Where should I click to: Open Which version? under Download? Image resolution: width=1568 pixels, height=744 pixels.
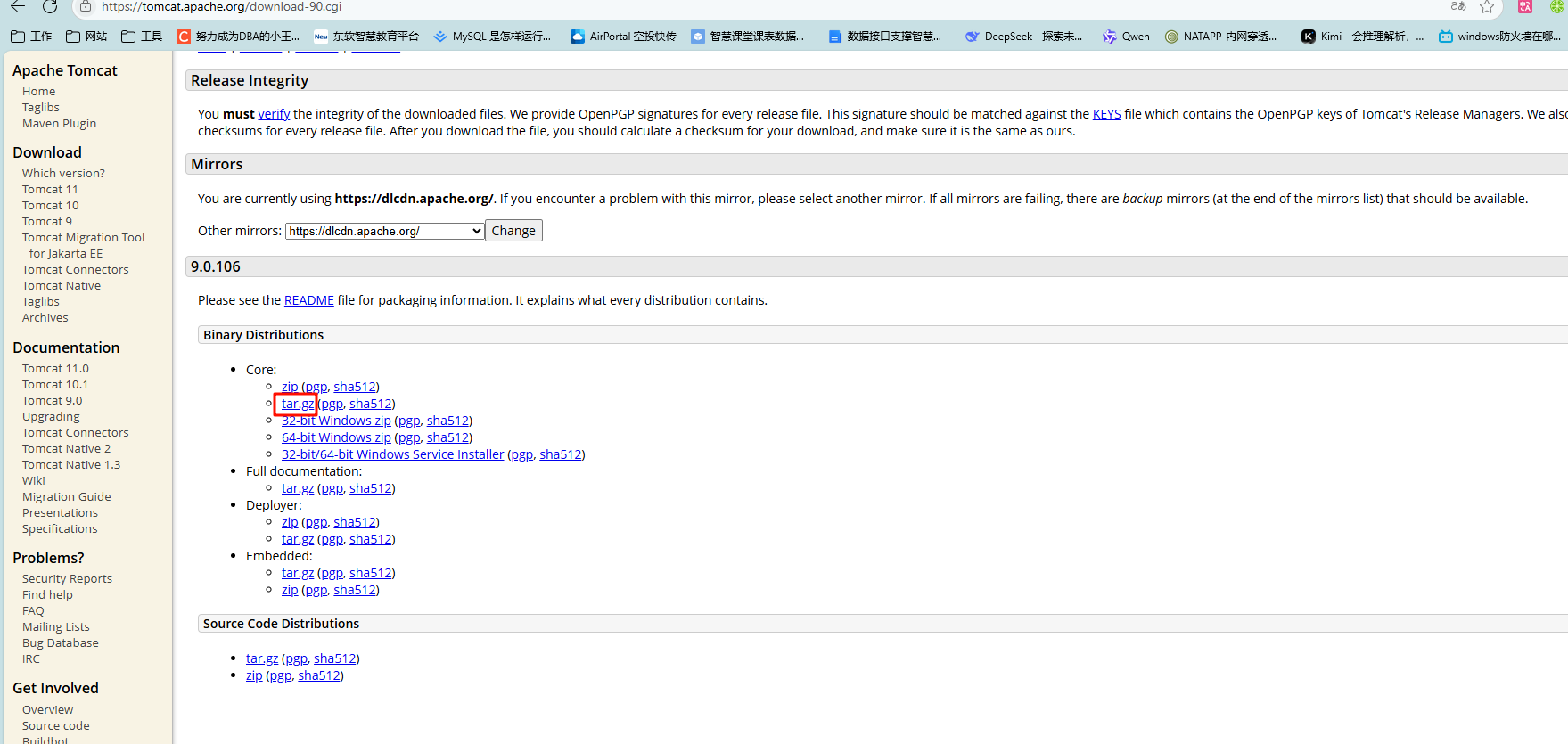(63, 173)
